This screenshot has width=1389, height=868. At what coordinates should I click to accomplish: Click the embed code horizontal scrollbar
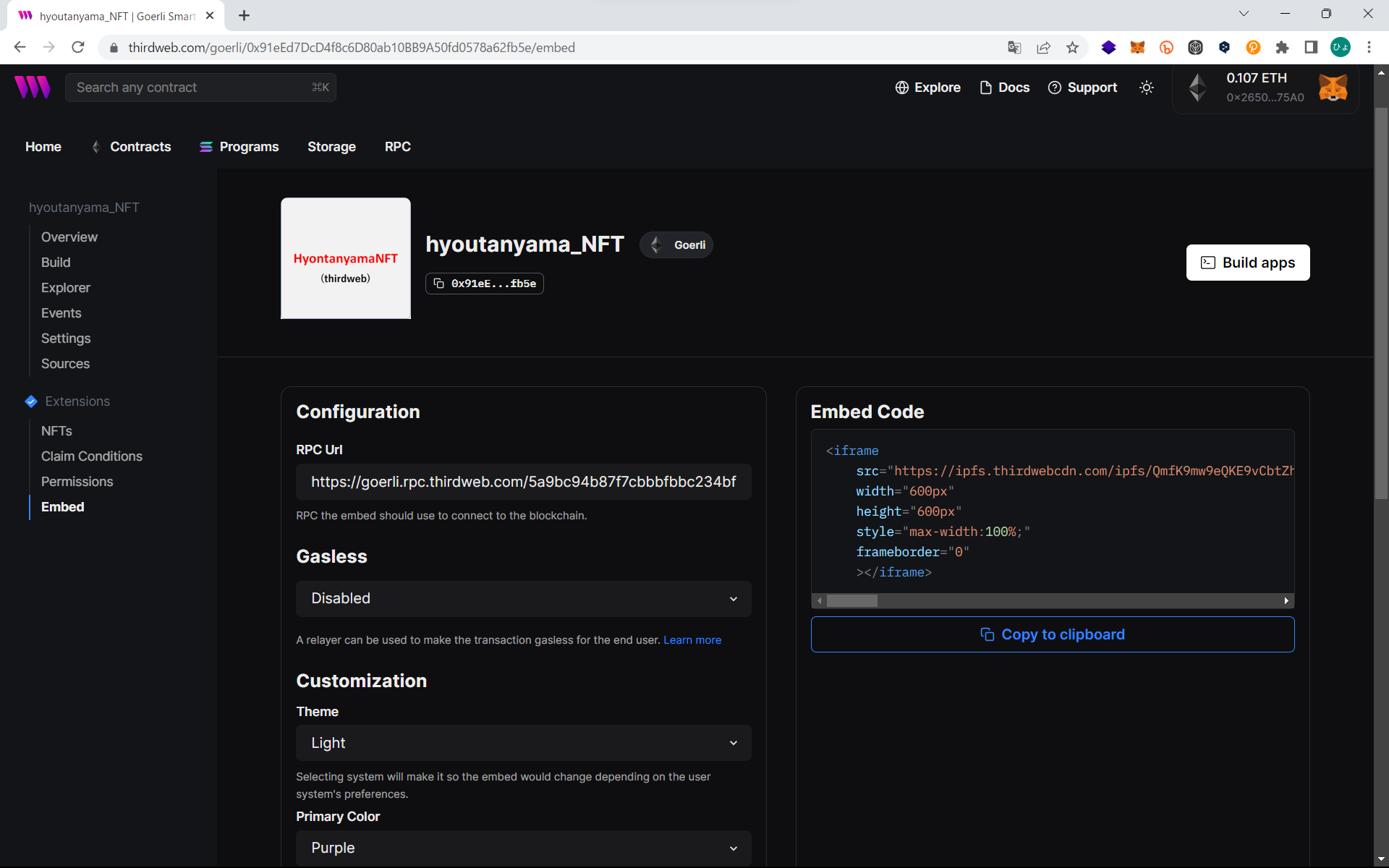click(x=852, y=601)
